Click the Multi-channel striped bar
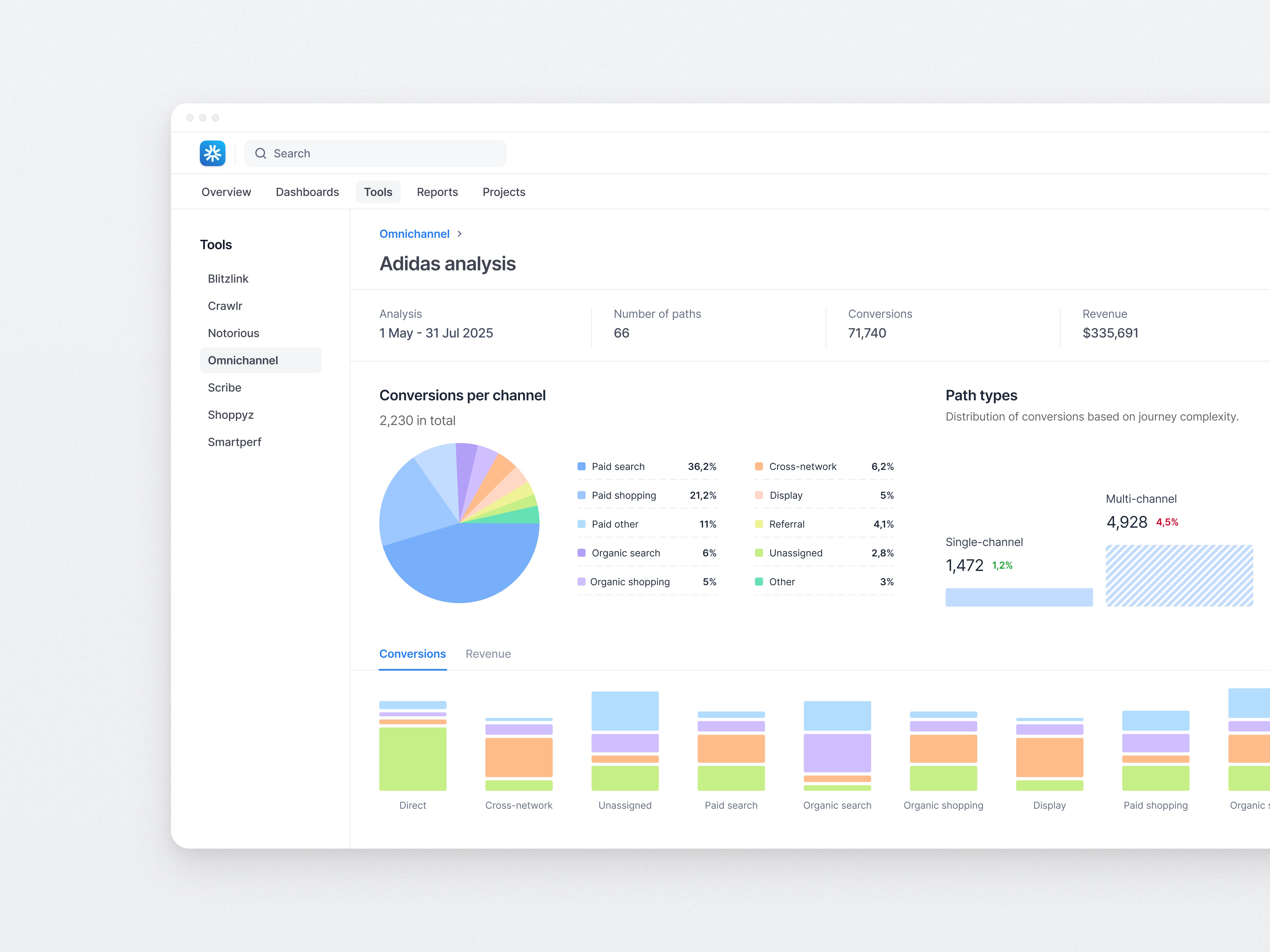Screen dimensions: 1270x952 coord(1179,576)
